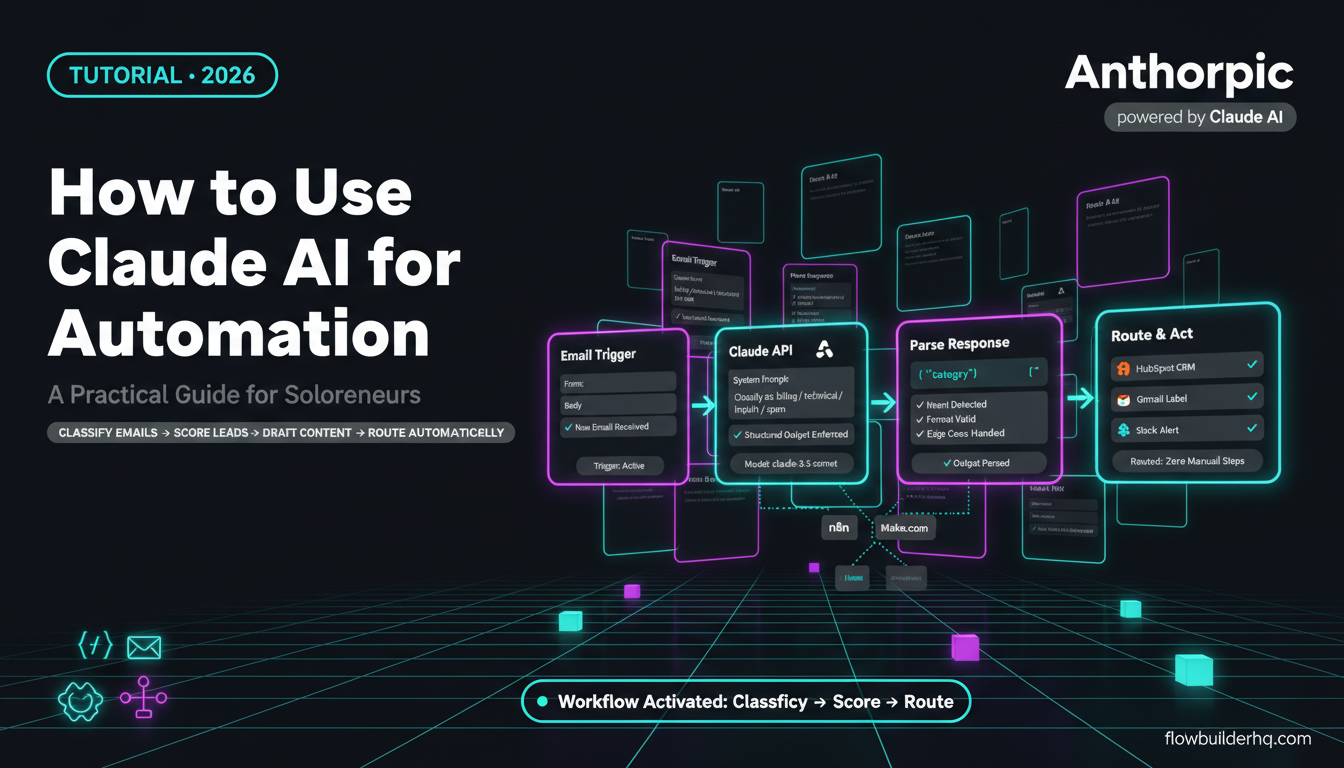This screenshot has width=1344, height=768.
Task: Click arrow between Claude API and Parse Response
Action: (x=883, y=402)
